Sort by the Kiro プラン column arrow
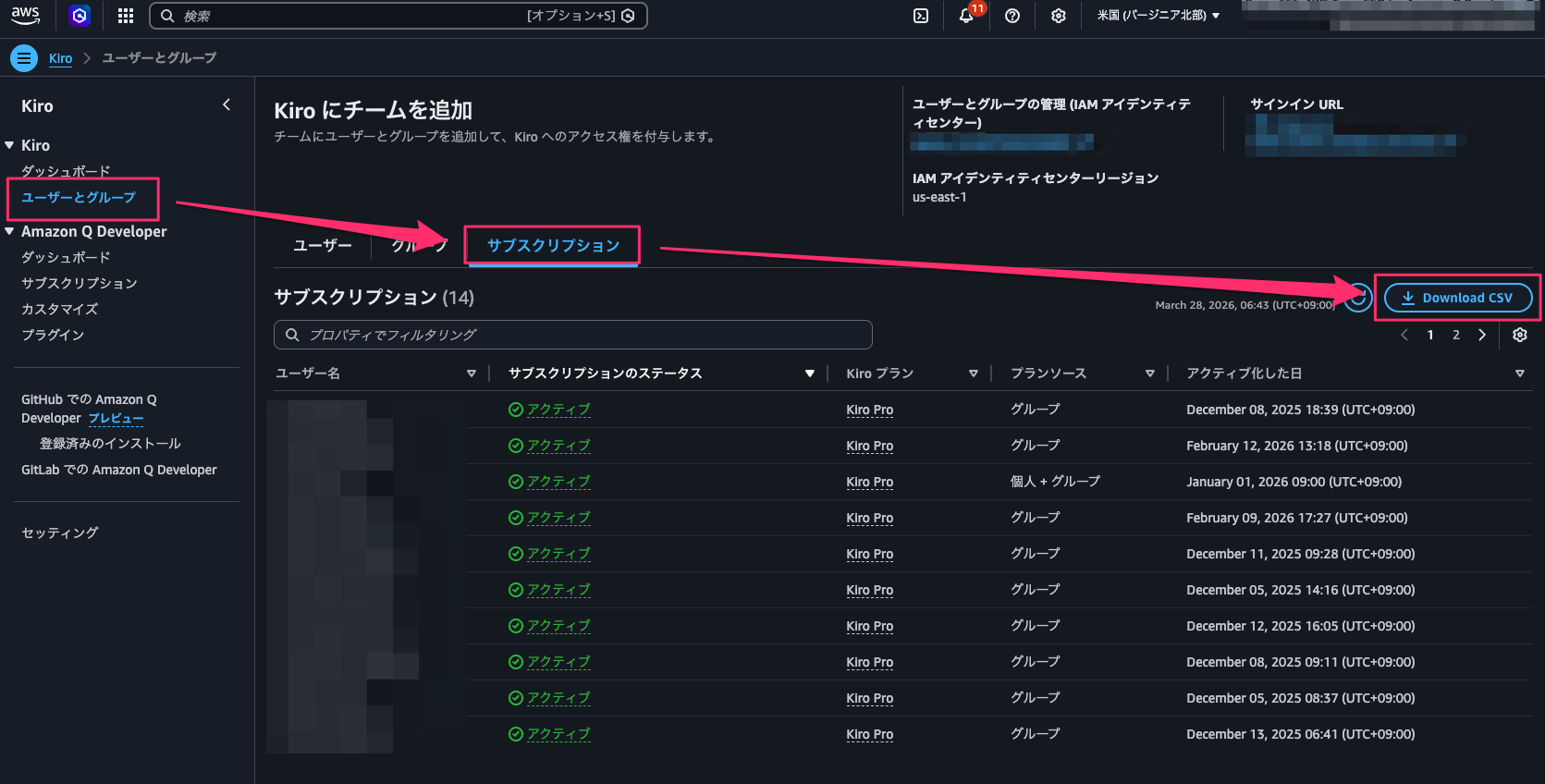This screenshot has height=784, width=1545. (974, 374)
